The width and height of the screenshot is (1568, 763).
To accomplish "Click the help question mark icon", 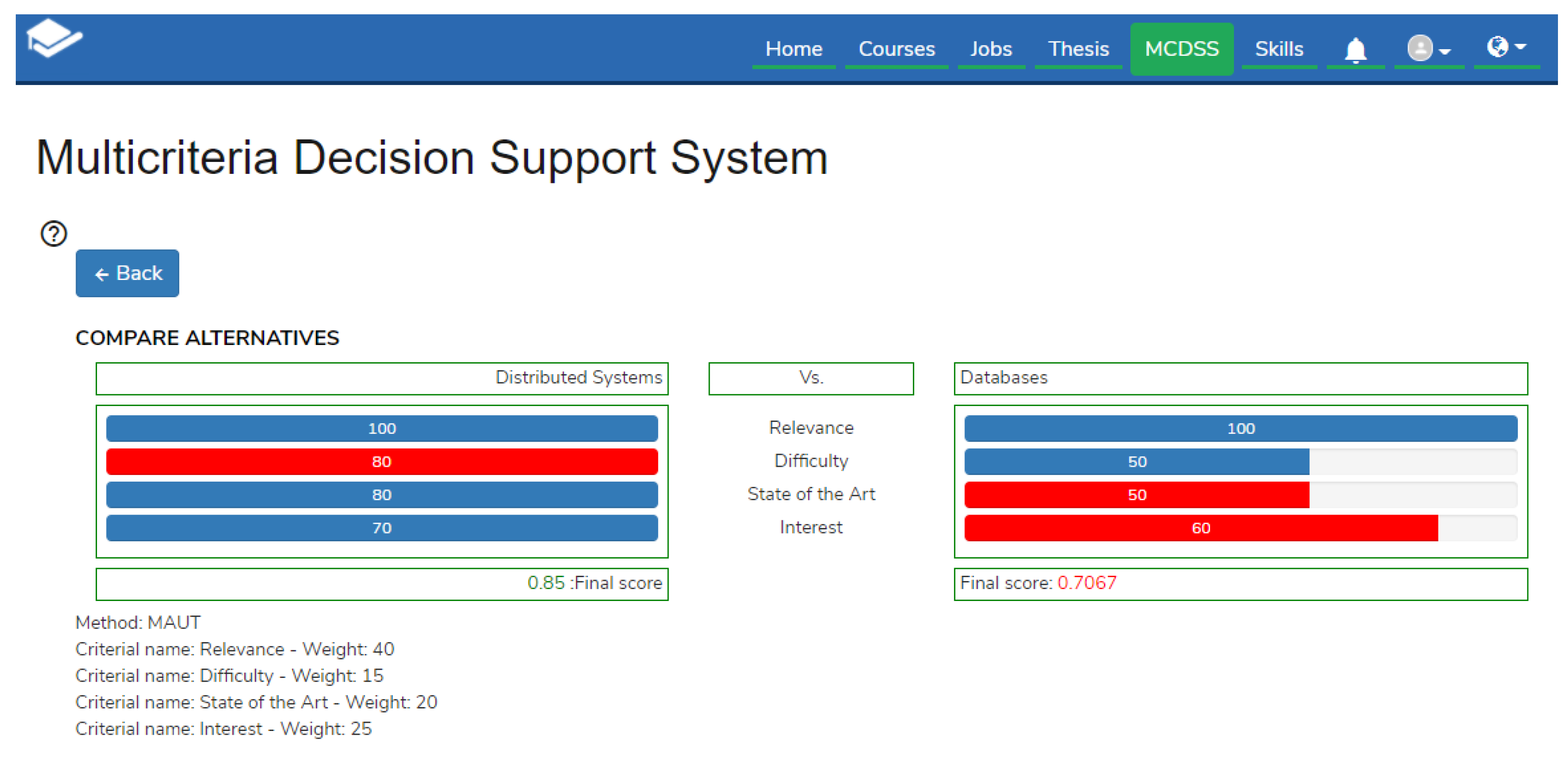I will click(54, 234).
